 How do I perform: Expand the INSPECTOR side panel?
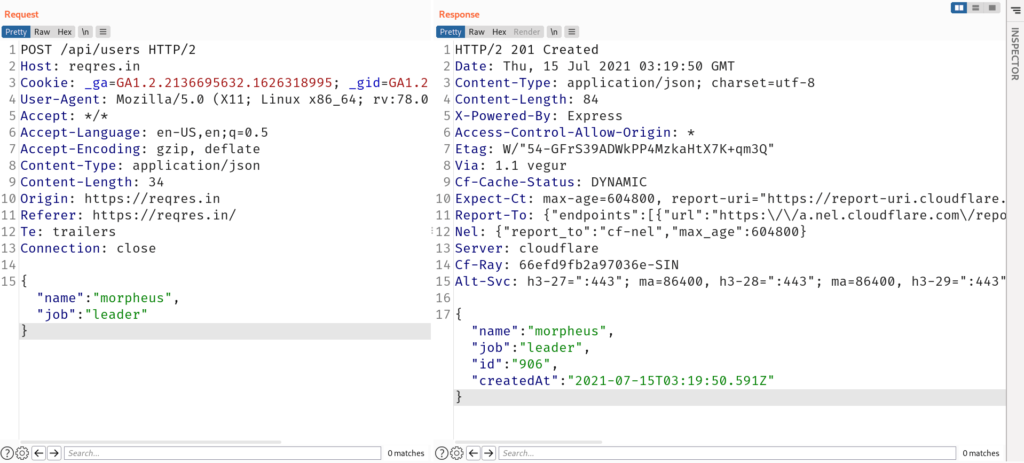pyautogui.click(x=1015, y=54)
